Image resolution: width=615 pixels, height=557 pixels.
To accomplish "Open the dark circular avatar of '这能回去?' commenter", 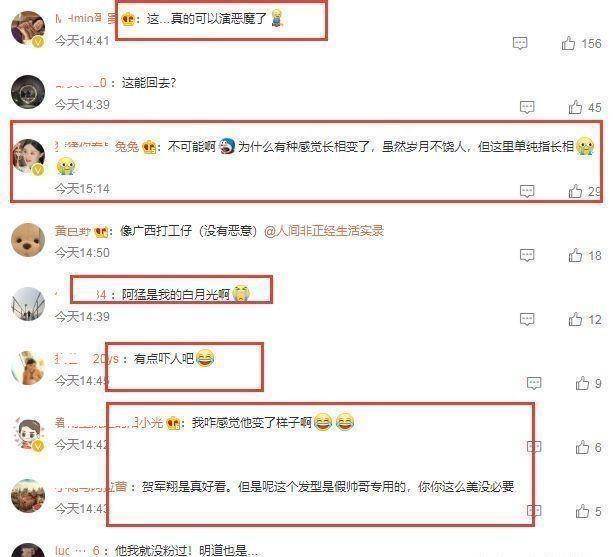I will [x=28, y=92].
